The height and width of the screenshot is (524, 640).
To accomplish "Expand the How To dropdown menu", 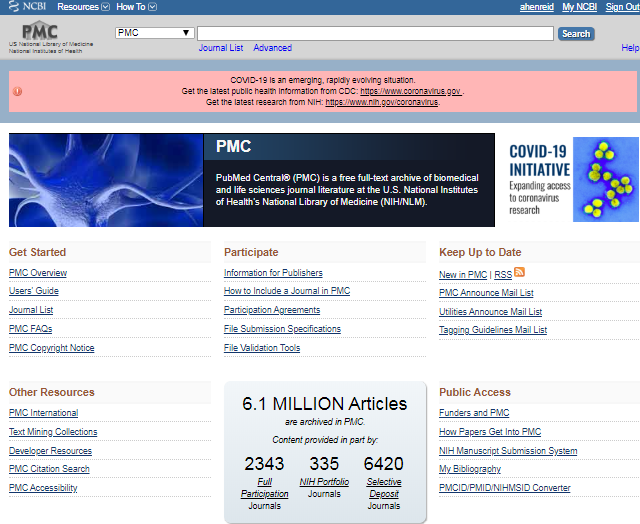I will coord(136,7).
